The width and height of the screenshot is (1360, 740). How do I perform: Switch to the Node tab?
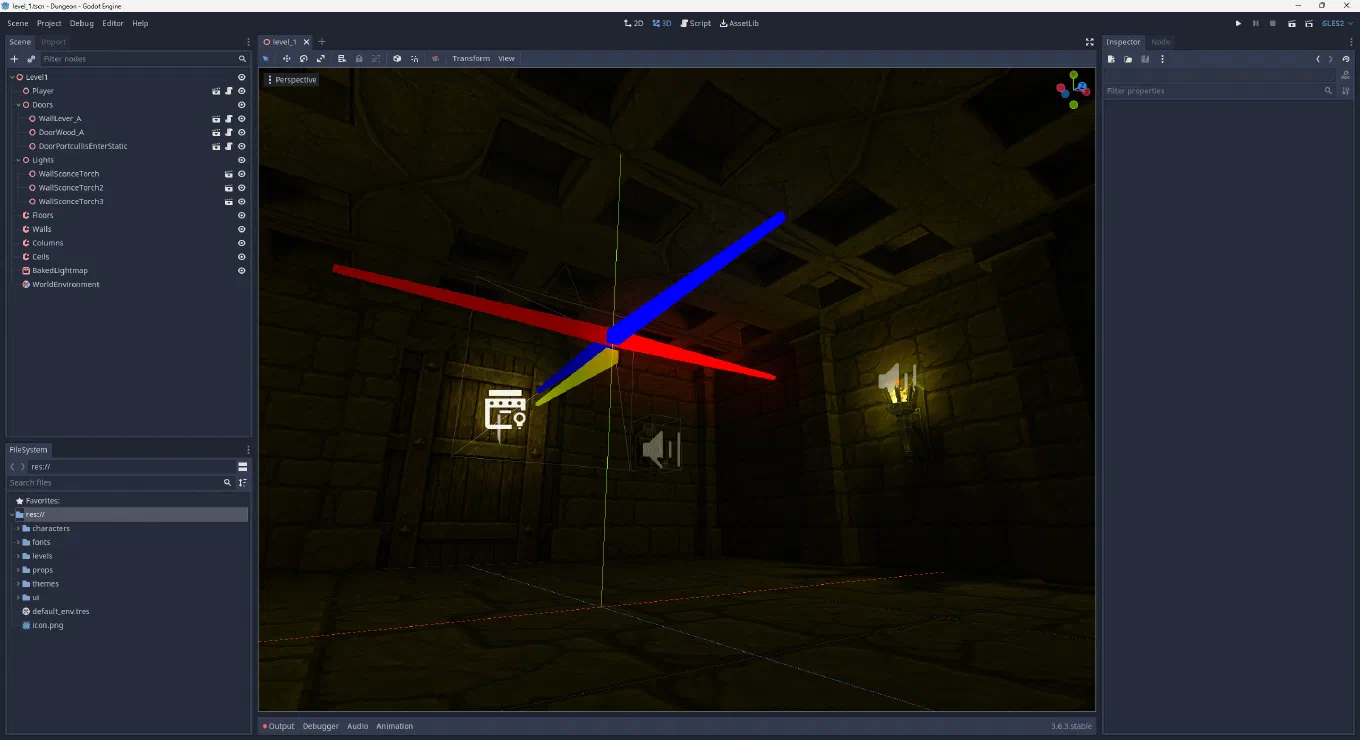point(1160,42)
